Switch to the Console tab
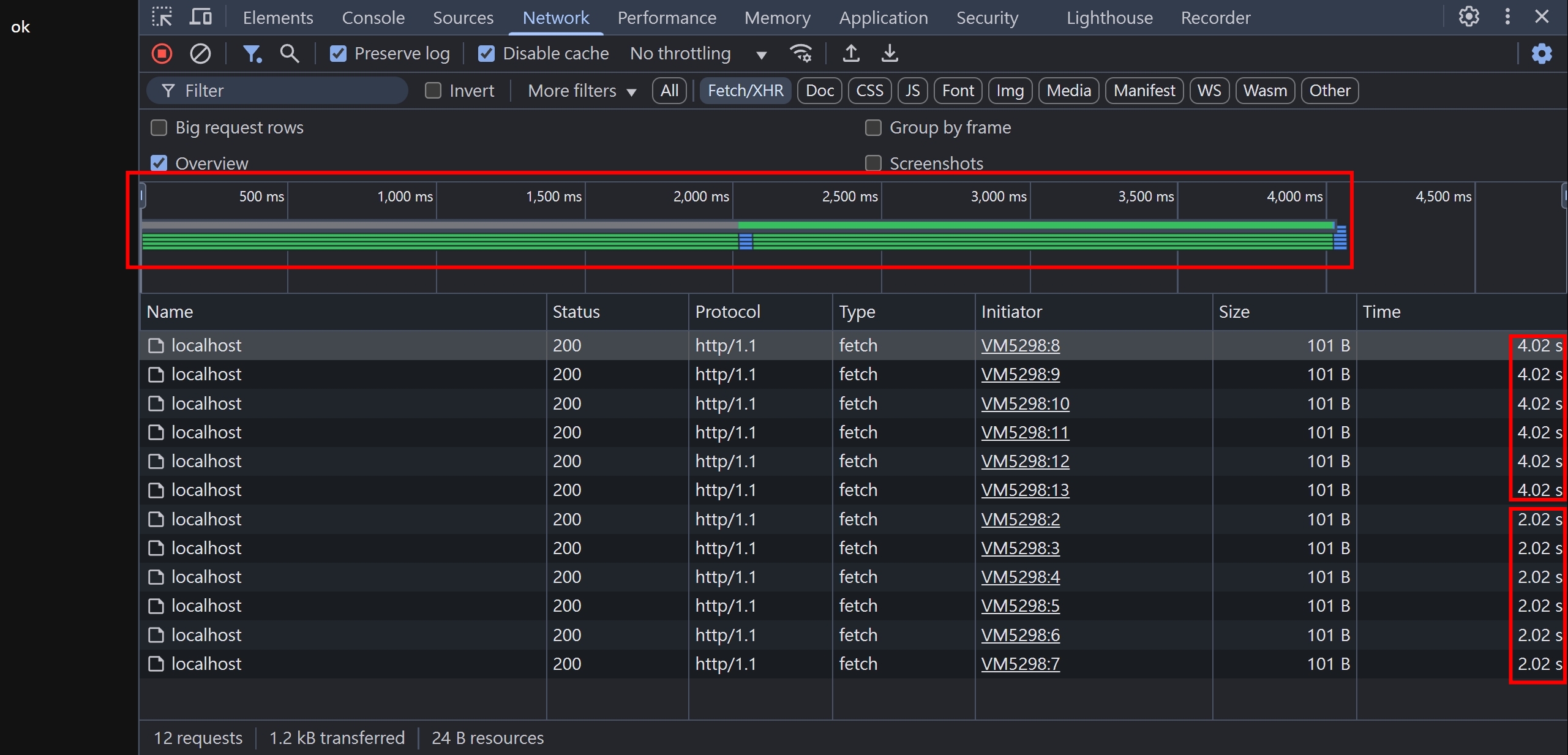 373,18
